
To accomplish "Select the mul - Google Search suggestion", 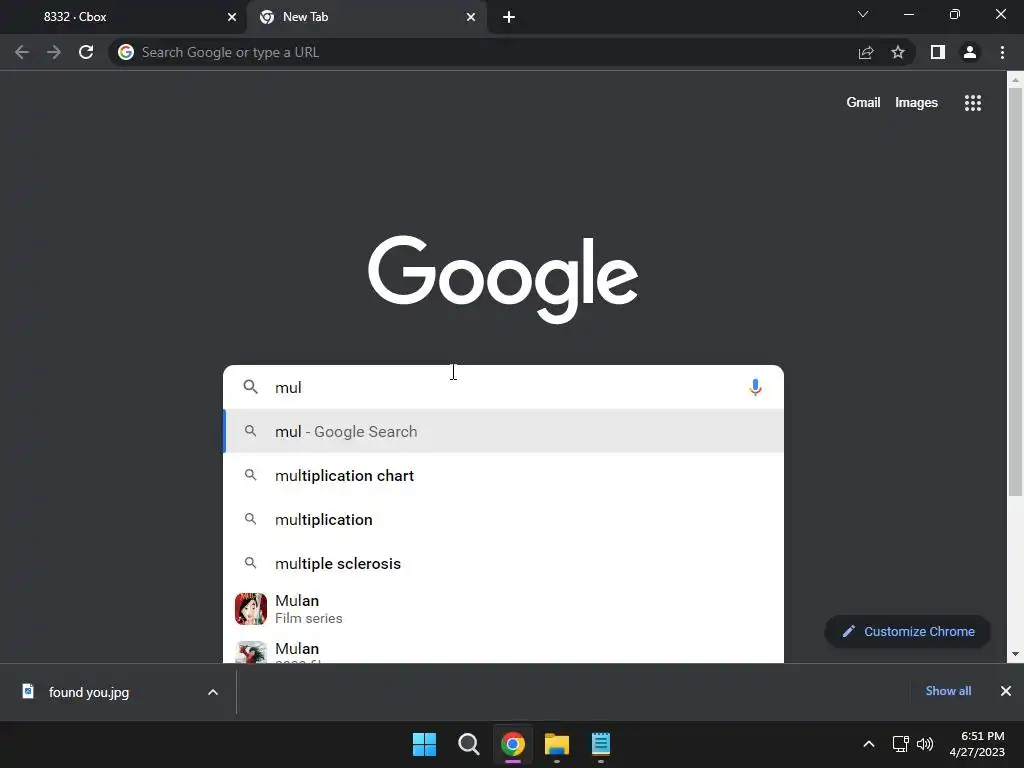I will click(x=503, y=431).
